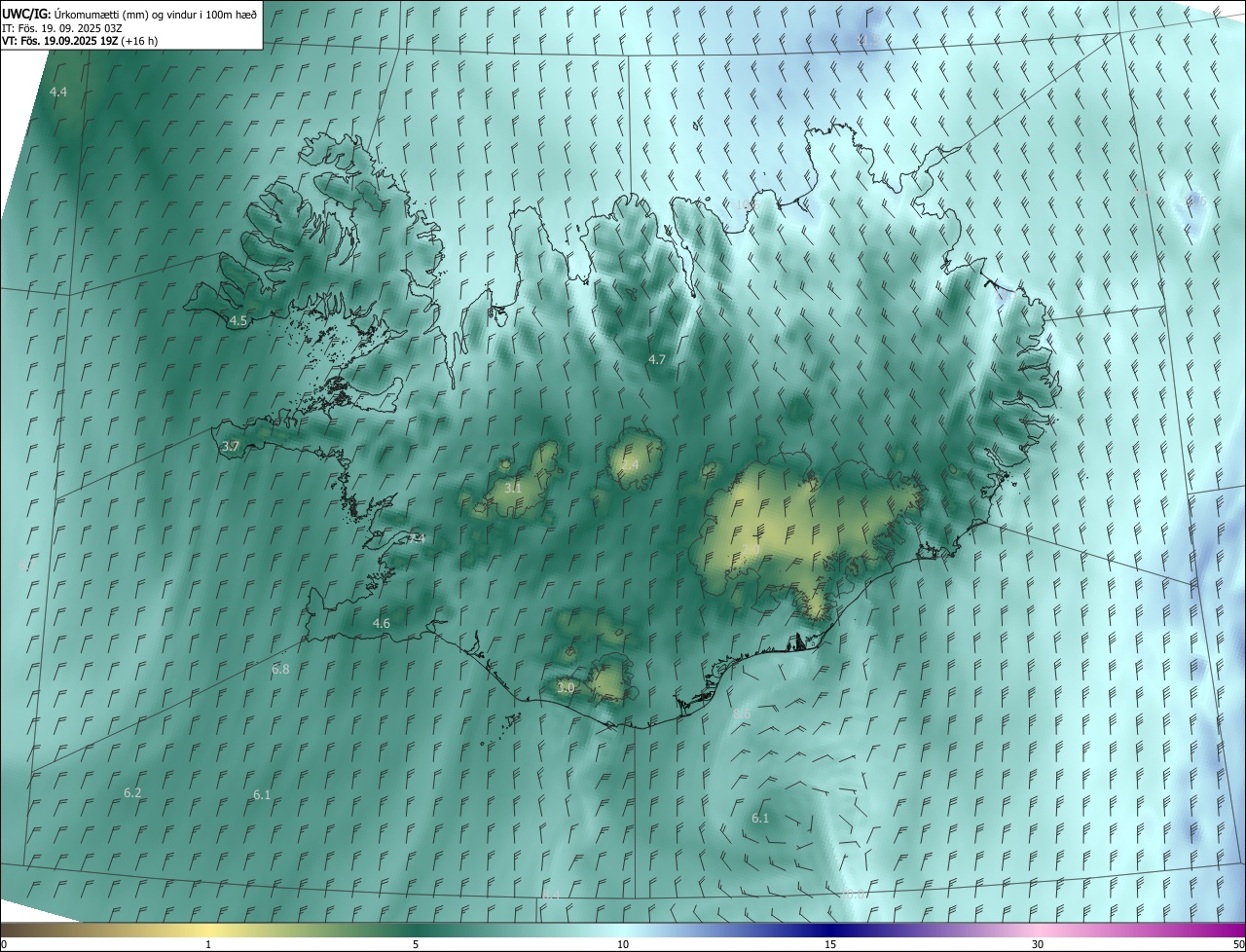The width and height of the screenshot is (1246, 952).
Task: Click the 3.7 value on Snæfellsnes peninsula
Action: (x=231, y=446)
